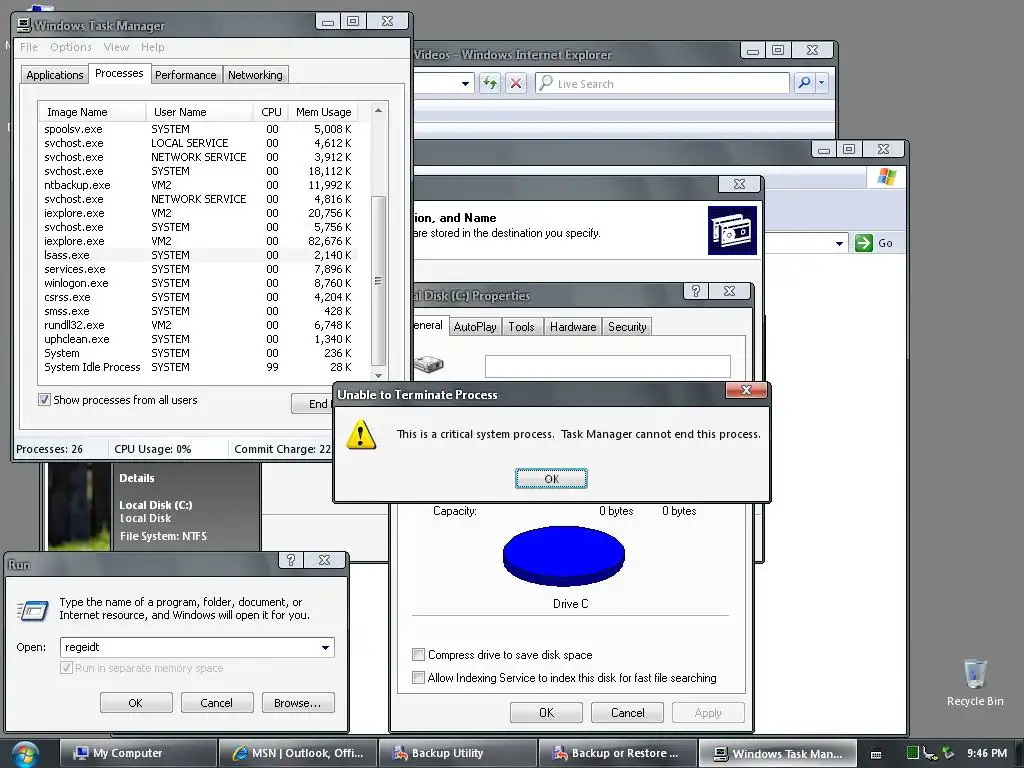
Task: Click the help button in Disk Properties title bar
Action: click(x=696, y=291)
